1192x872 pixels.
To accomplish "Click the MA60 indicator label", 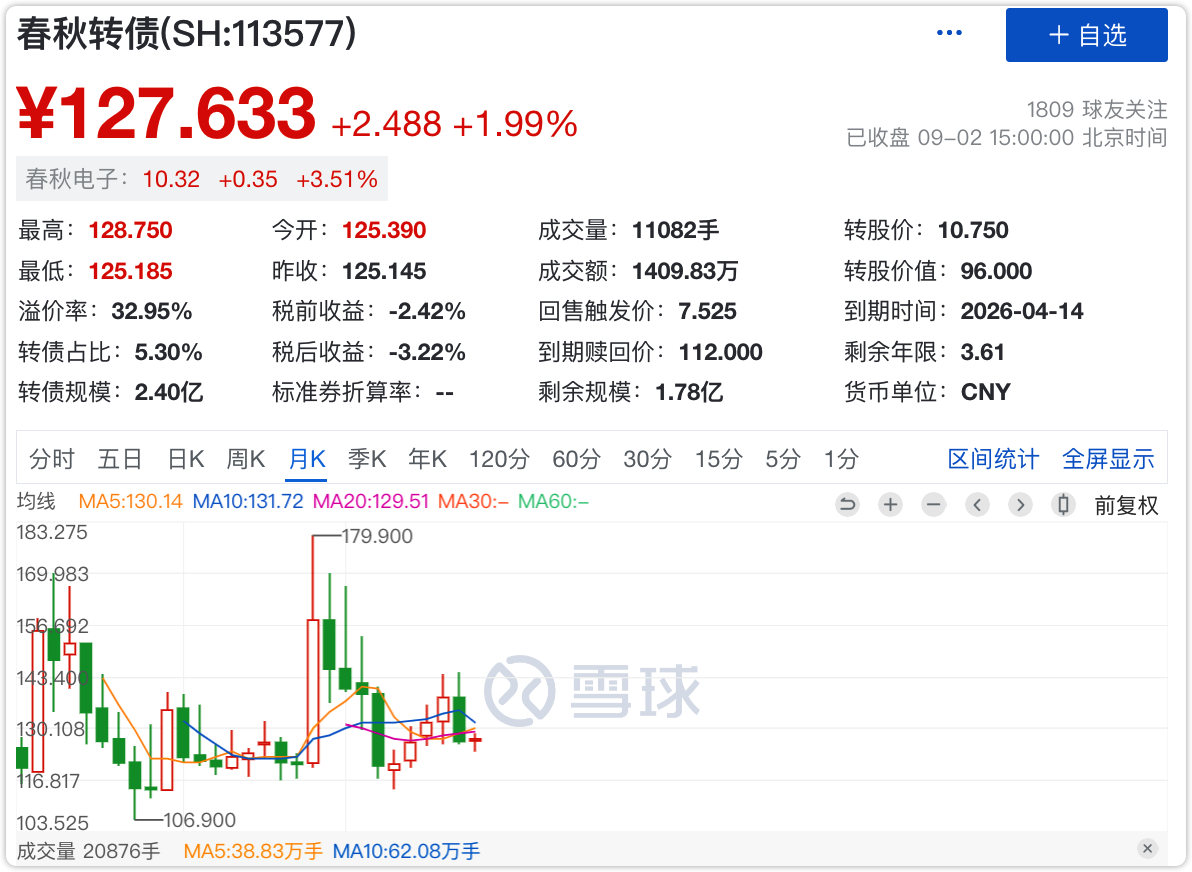I will (x=553, y=501).
